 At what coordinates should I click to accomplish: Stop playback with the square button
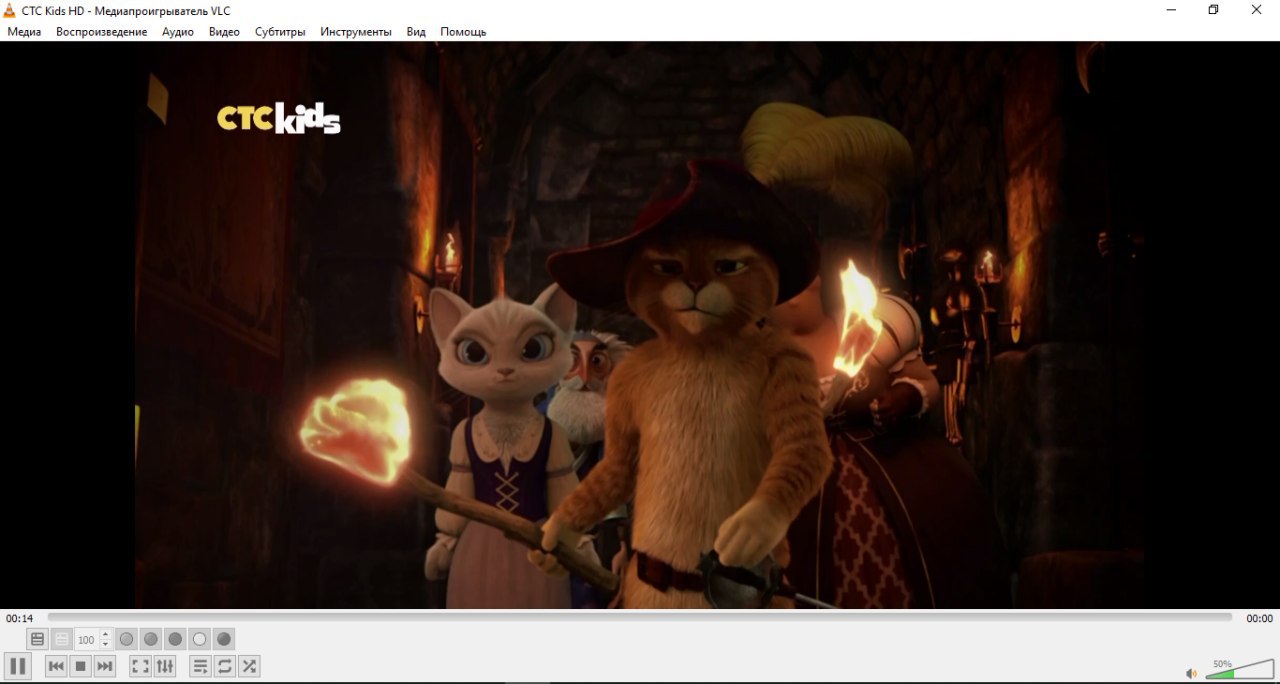click(x=81, y=666)
